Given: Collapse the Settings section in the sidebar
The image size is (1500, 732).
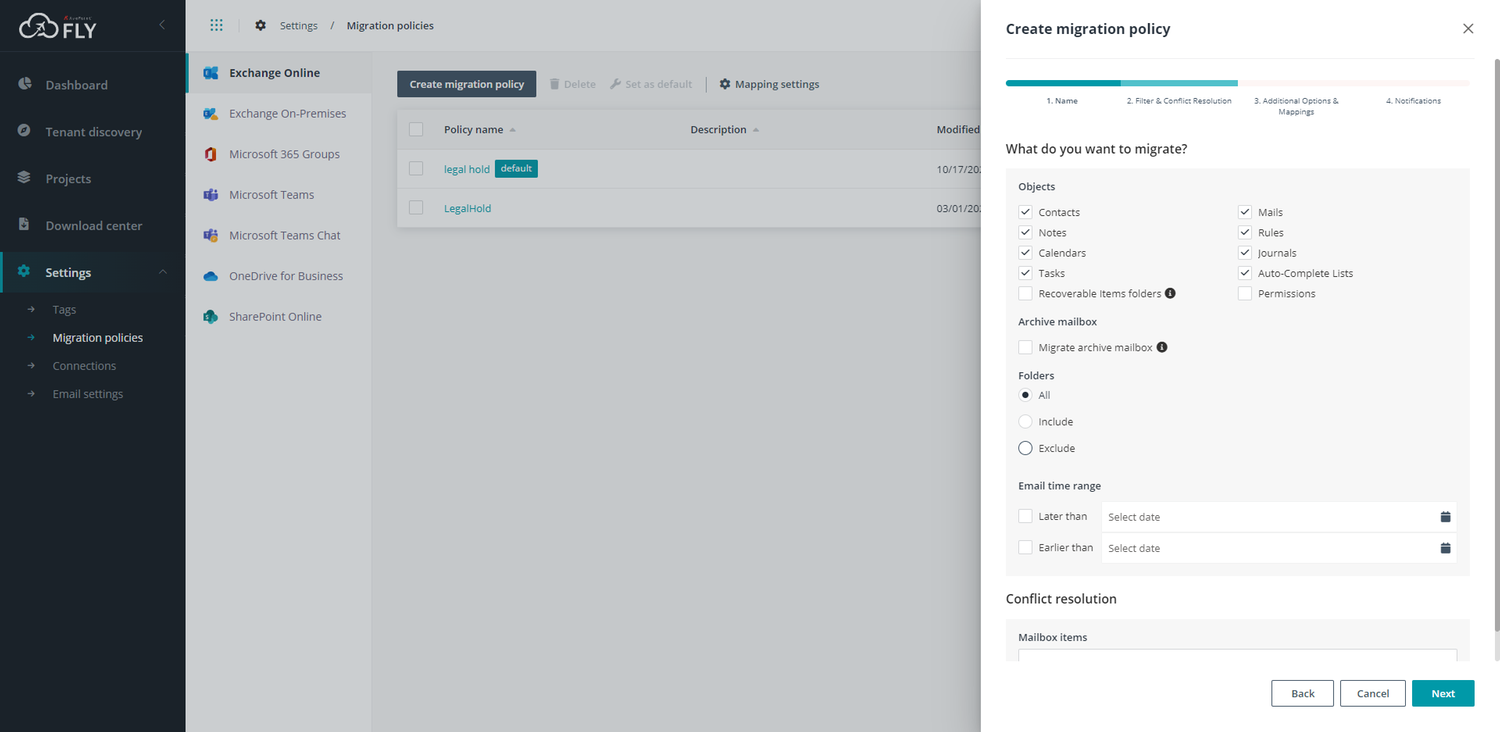Looking at the screenshot, I should pyautogui.click(x=160, y=271).
